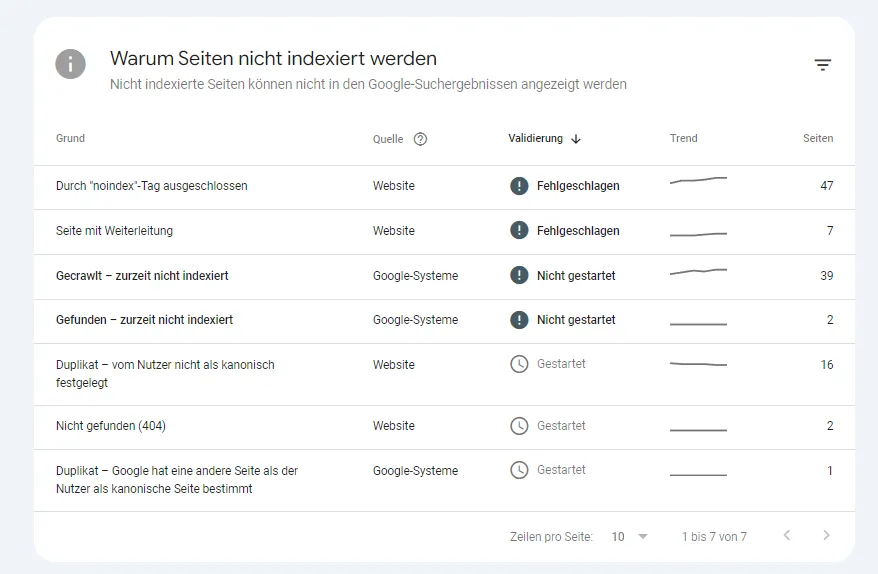The height and width of the screenshot is (574, 878).
Task: Click the sort arrow beside Validierung
Action: (x=576, y=139)
